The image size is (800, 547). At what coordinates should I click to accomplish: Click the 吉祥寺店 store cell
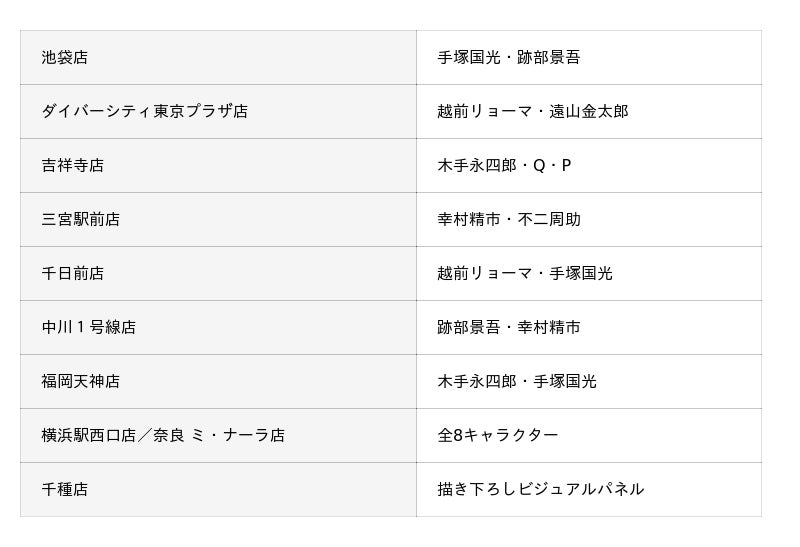[x=73, y=166]
